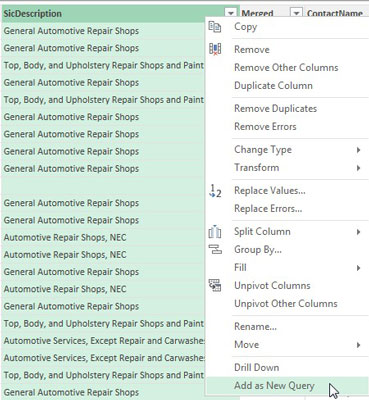Open the Merged column filter dropdown
Screen dimensions: 369x400
pyautogui.click(x=296, y=14)
